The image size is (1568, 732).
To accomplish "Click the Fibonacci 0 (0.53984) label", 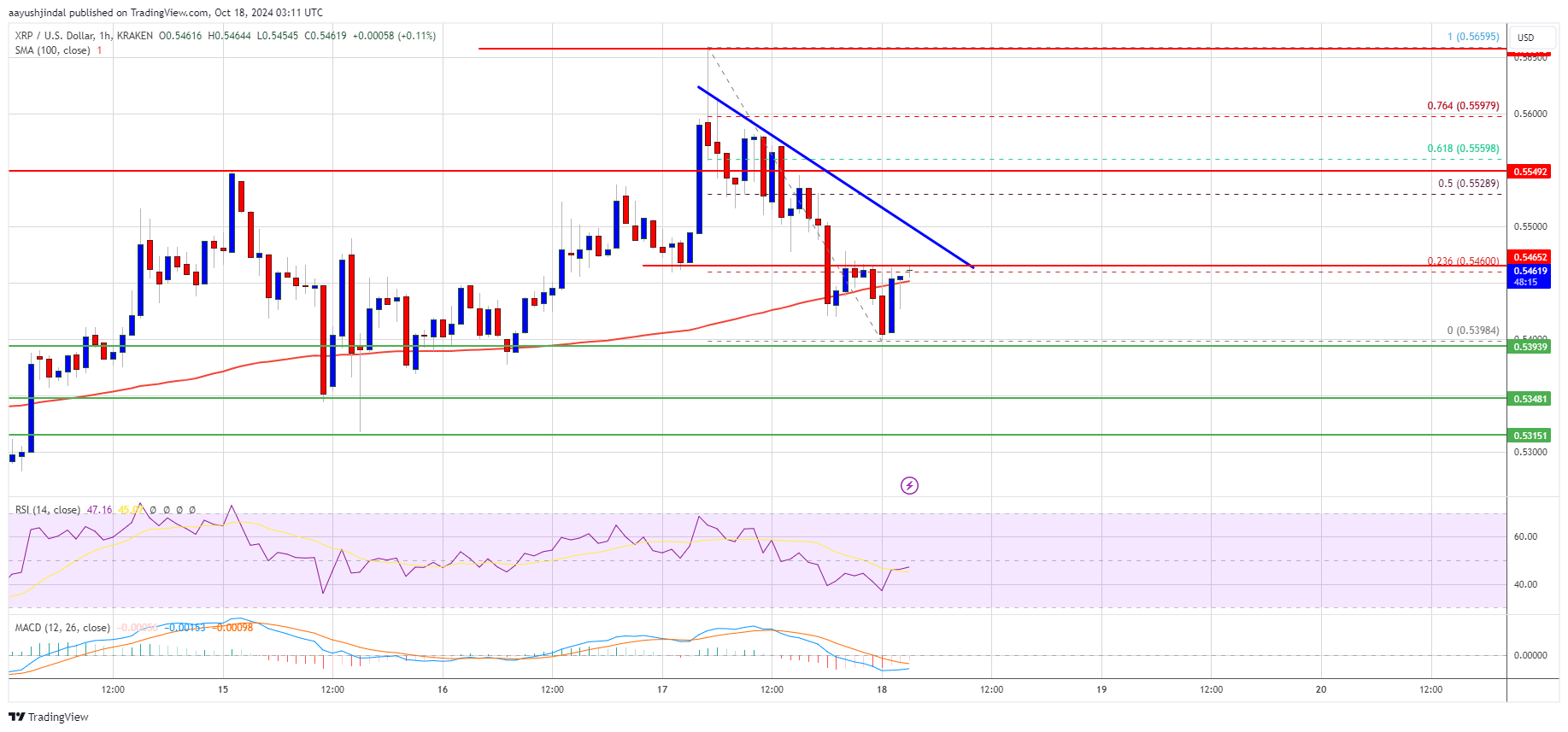I will click(1473, 331).
